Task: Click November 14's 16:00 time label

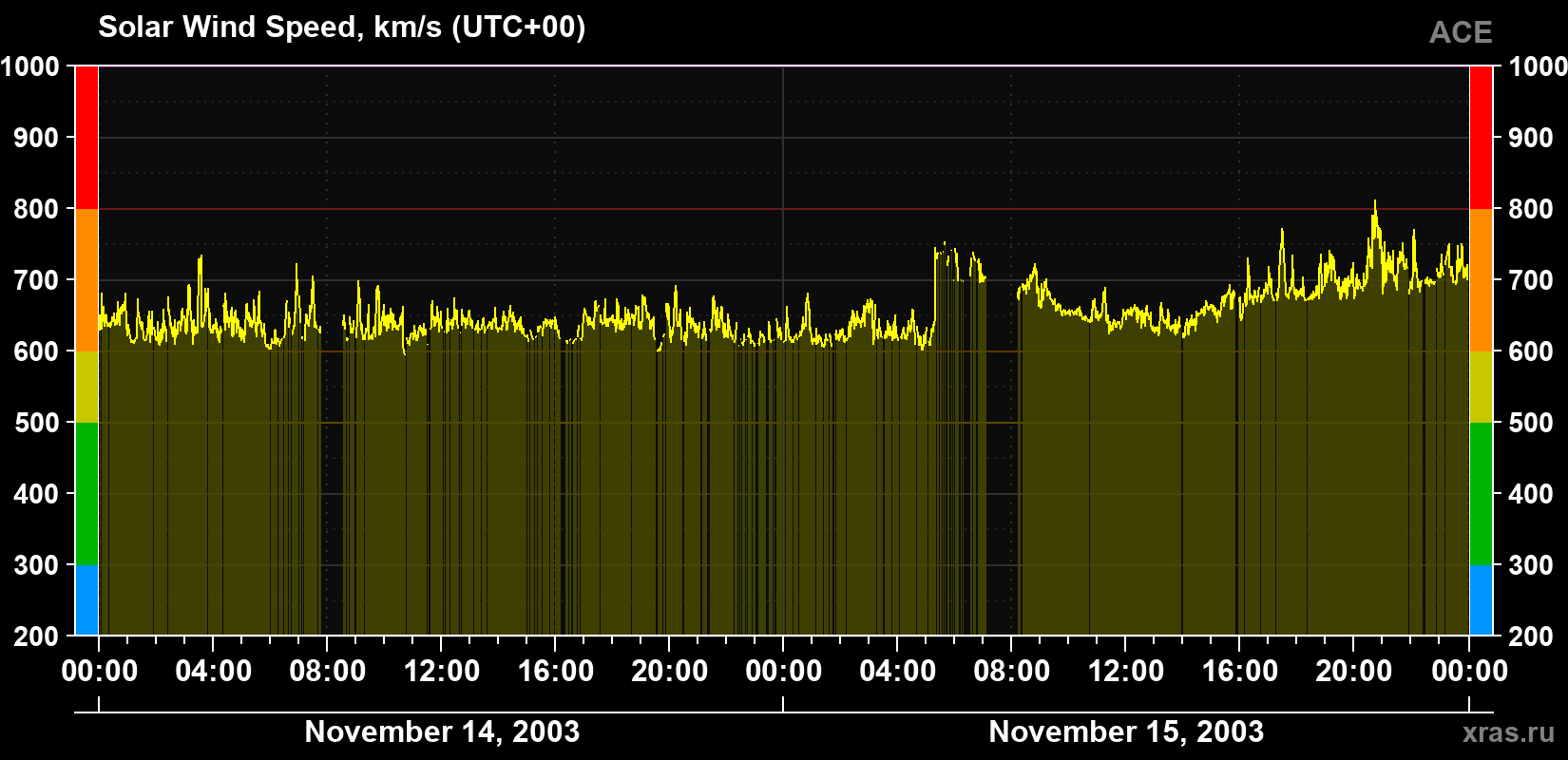Action: tap(556, 672)
